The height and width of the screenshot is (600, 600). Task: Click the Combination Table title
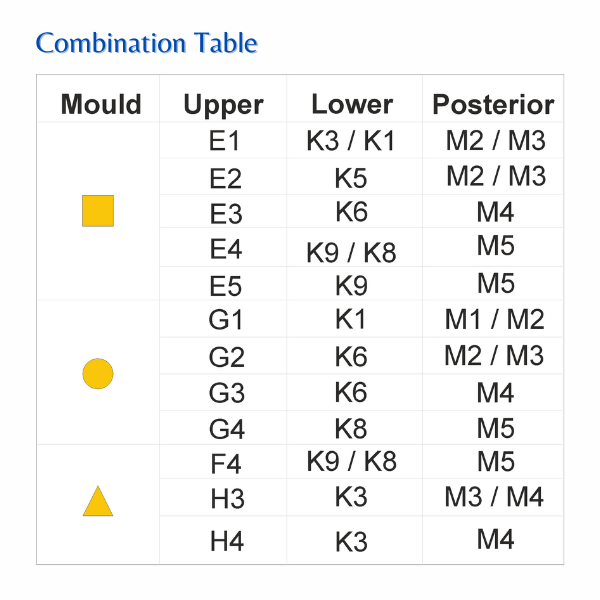[146, 43]
